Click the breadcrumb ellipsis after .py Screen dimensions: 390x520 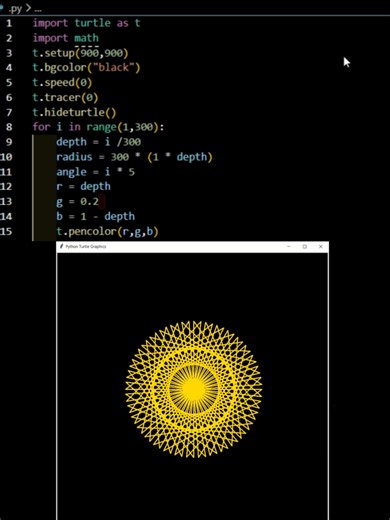pos(38,9)
